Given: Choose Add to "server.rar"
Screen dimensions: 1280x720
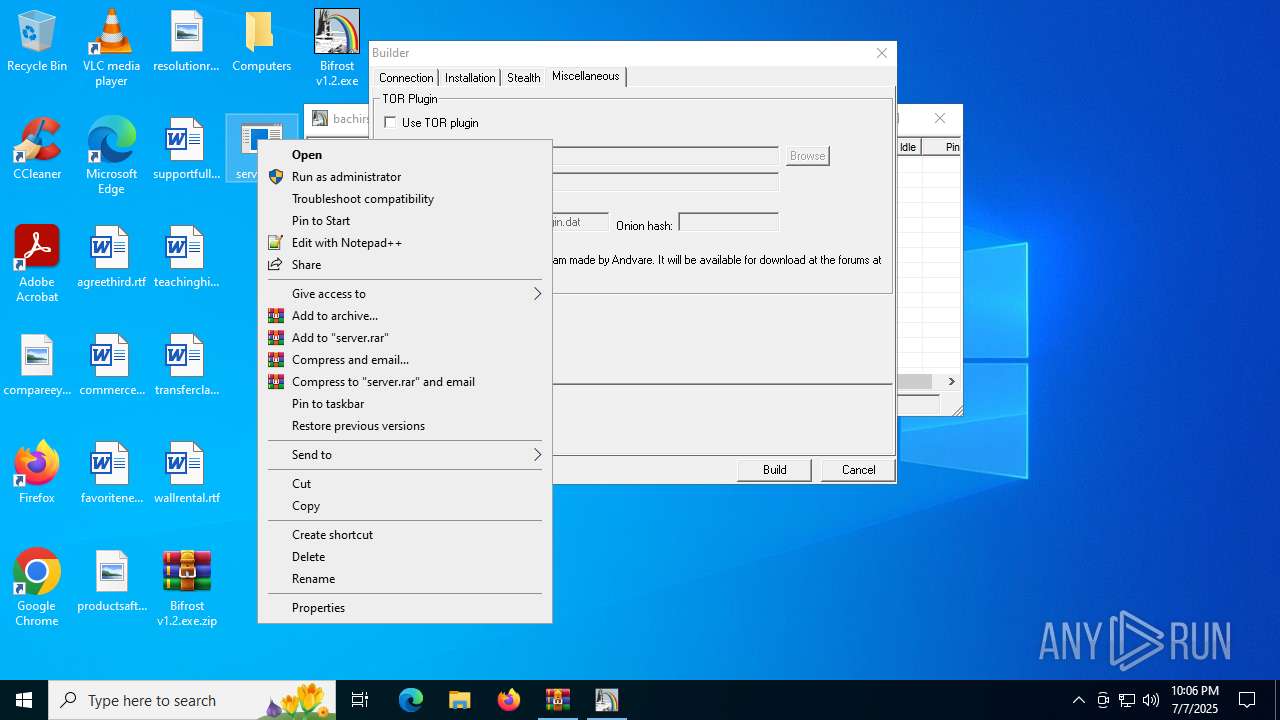Looking at the screenshot, I should [x=405, y=337].
